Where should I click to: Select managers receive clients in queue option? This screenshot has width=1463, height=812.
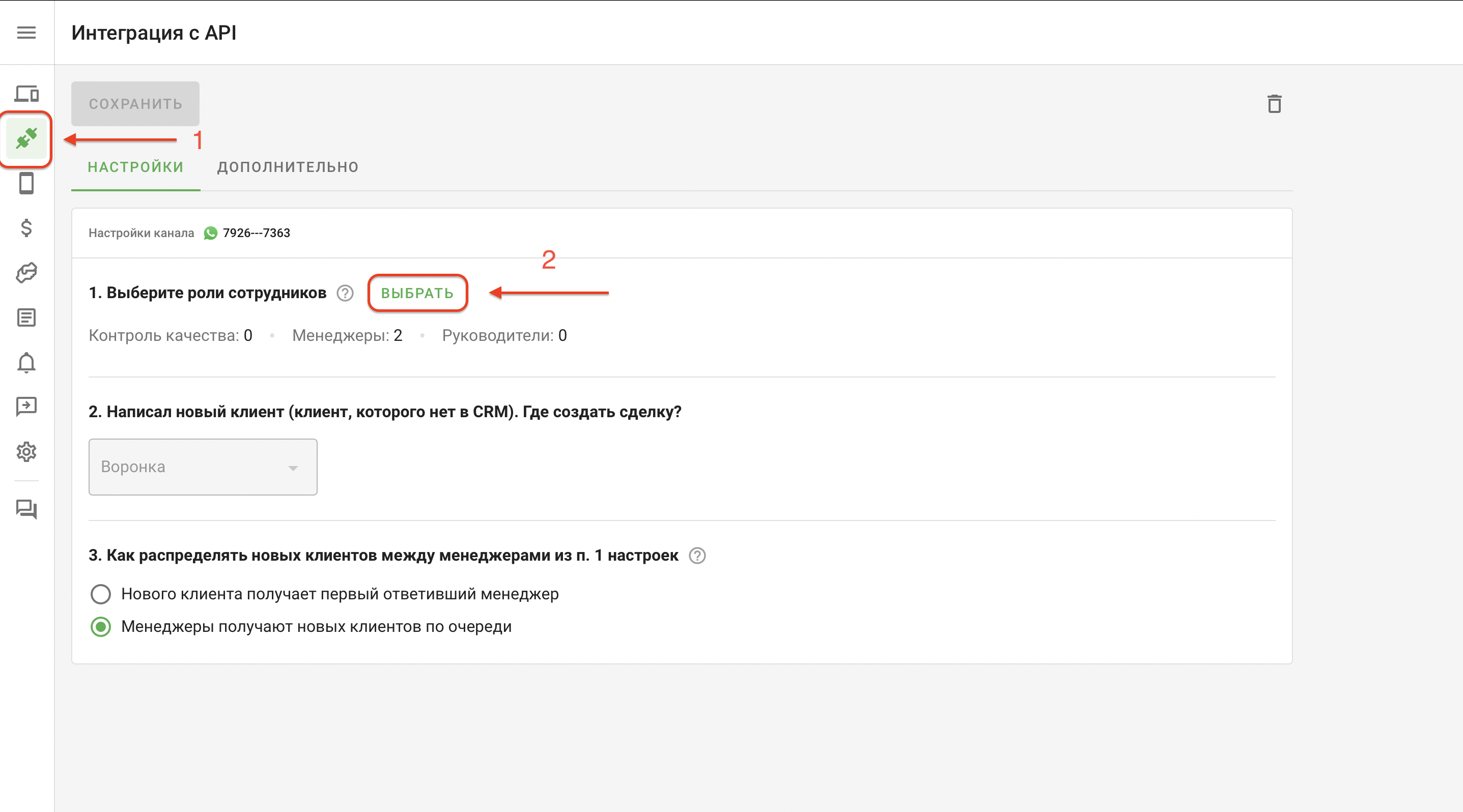pyautogui.click(x=100, y=627)
